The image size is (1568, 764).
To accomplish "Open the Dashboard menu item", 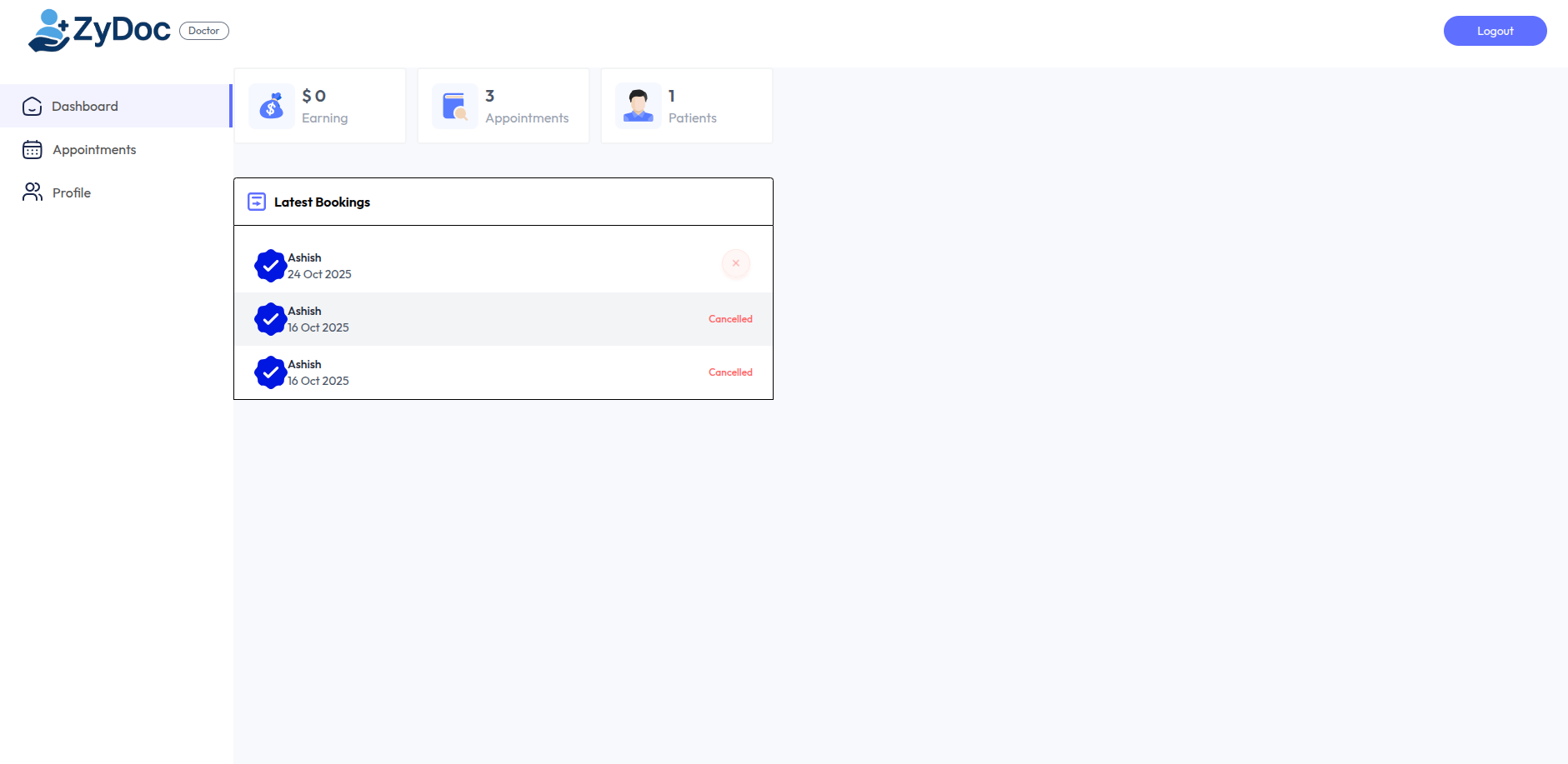I will pyautogui.click(x=85, y=107).
